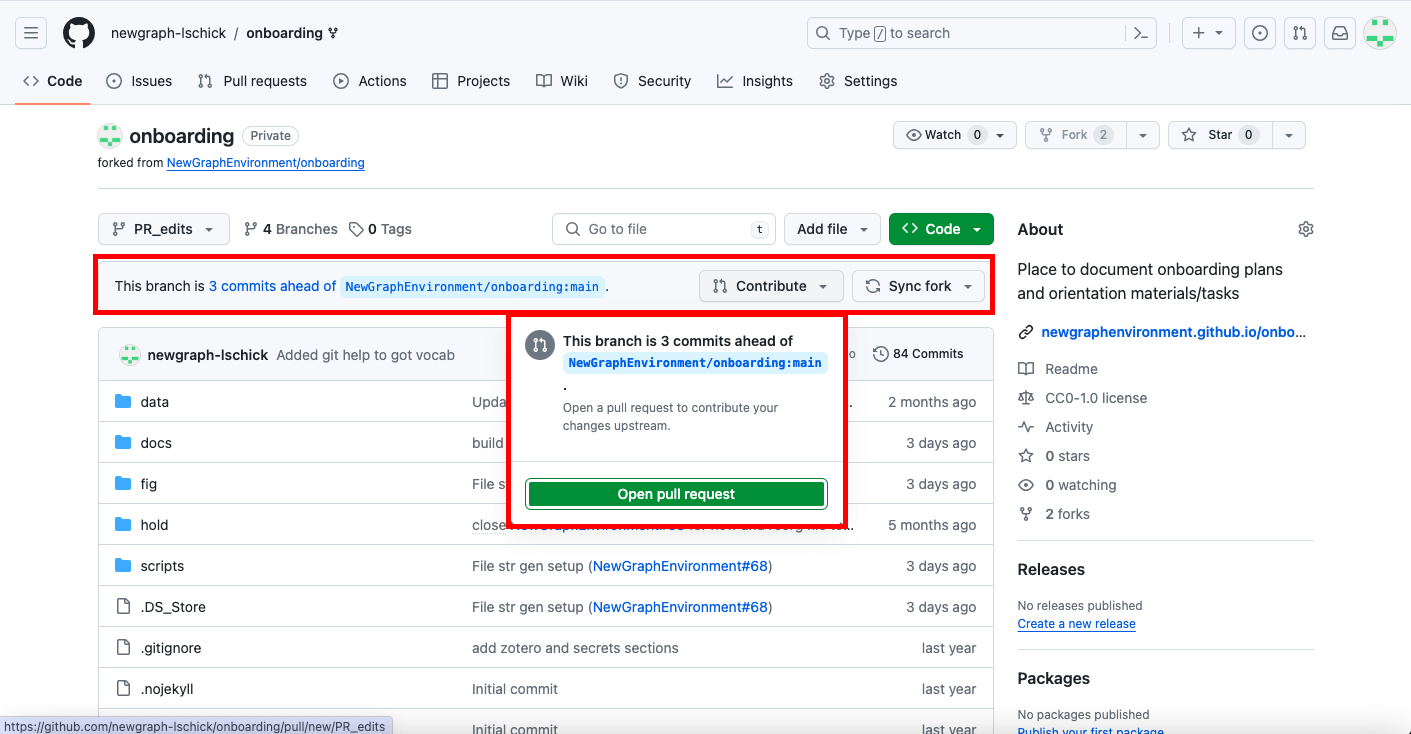Click the Watch button
The width and height of the screenshot is (1411, 734).
[x=955, y=135]
